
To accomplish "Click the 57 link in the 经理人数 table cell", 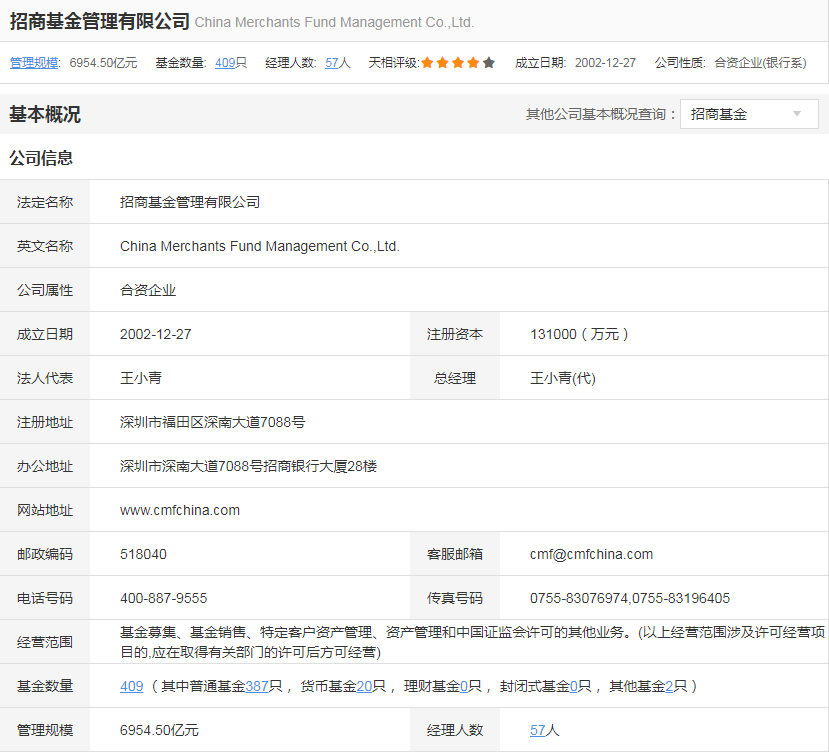I will tap(538, 730).
